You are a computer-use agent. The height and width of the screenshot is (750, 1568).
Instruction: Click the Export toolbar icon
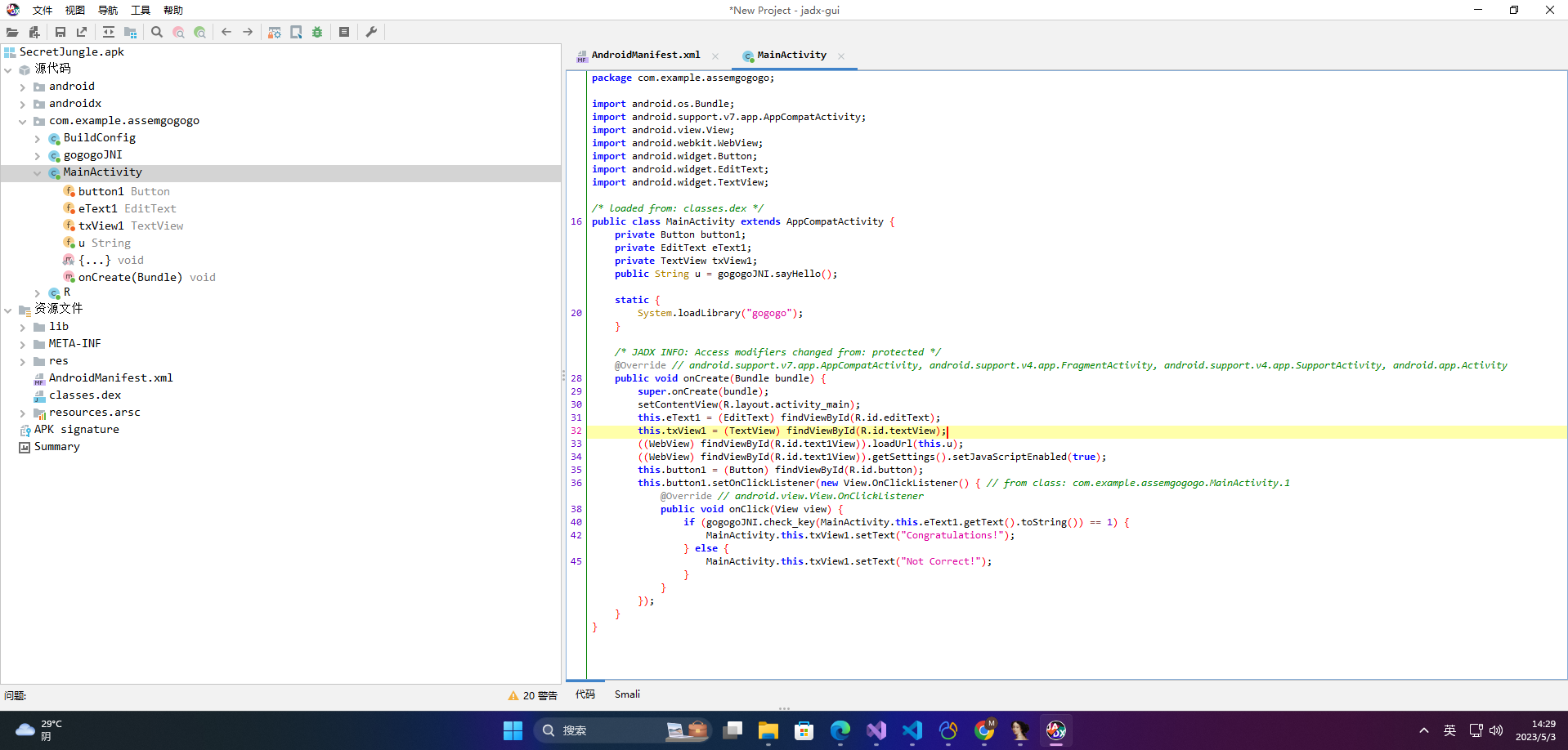(x=82, y=32)
